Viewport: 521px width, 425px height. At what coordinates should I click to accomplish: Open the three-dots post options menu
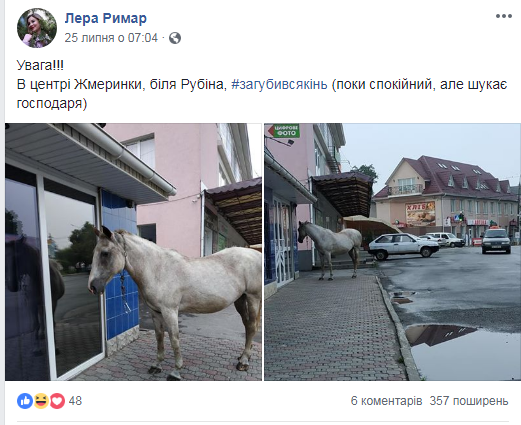point(504,16)
